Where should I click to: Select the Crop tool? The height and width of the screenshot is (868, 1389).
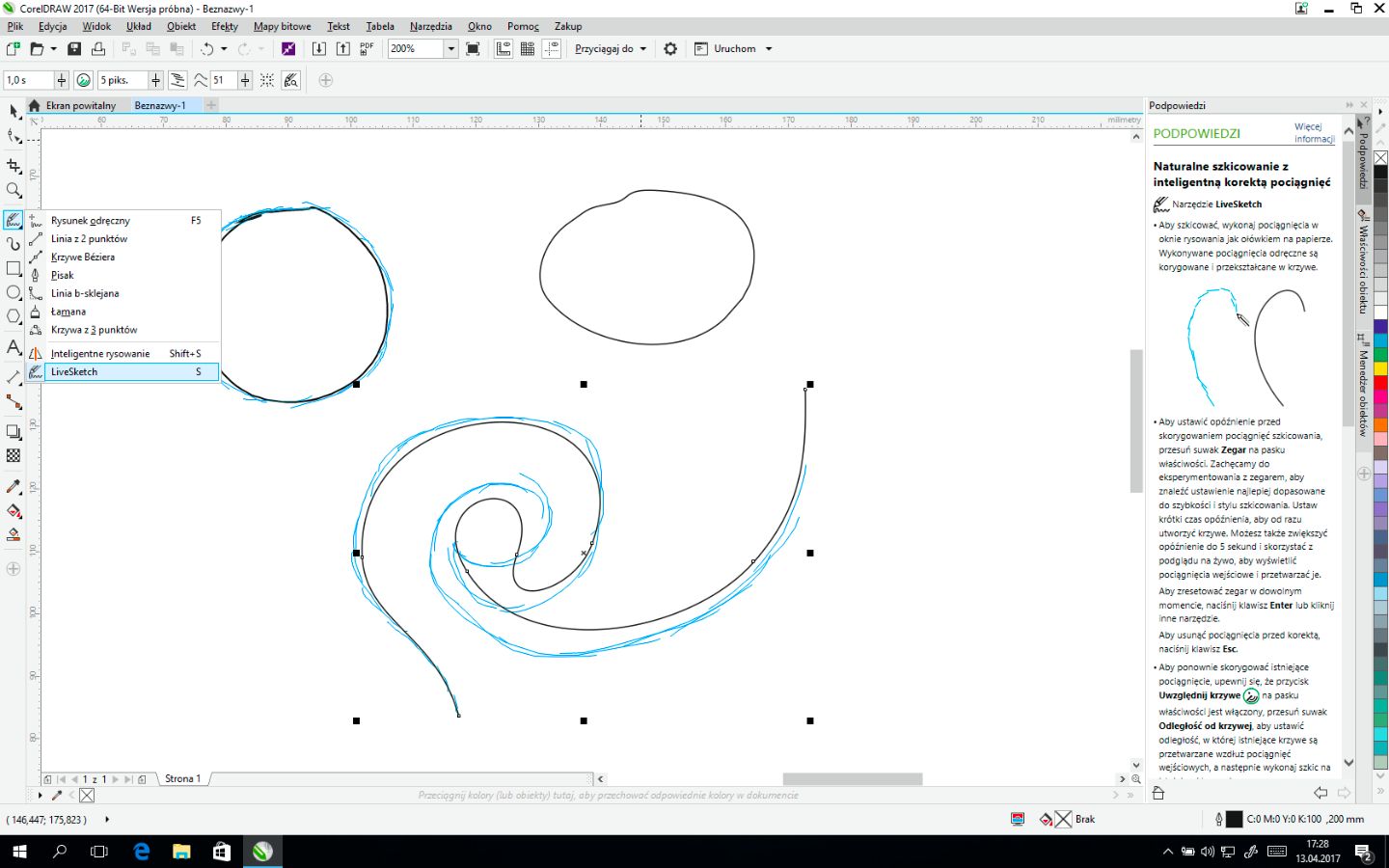(14, 166)
